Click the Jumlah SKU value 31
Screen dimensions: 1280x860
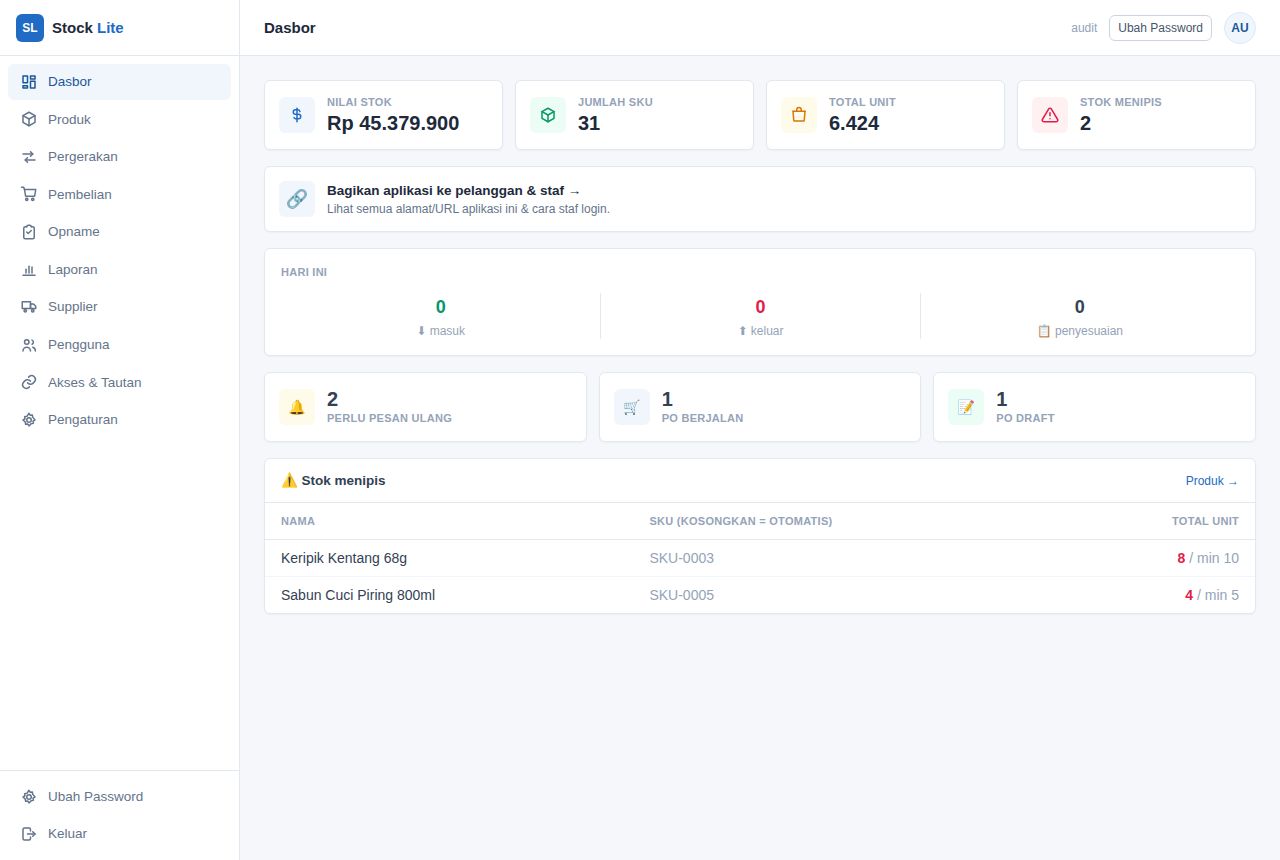[x=589, y=123]
